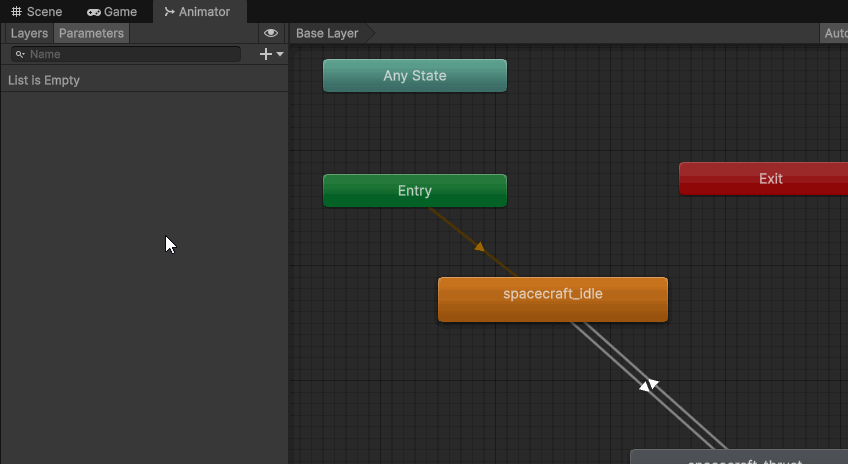Select the Animator tab
Image resolution: width=848 pixels, height=464 pixels.
click(198, 11)
